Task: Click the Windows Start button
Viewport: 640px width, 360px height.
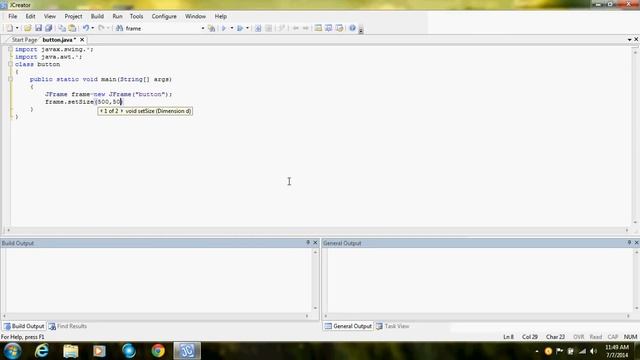Action: tap(12, 351)
